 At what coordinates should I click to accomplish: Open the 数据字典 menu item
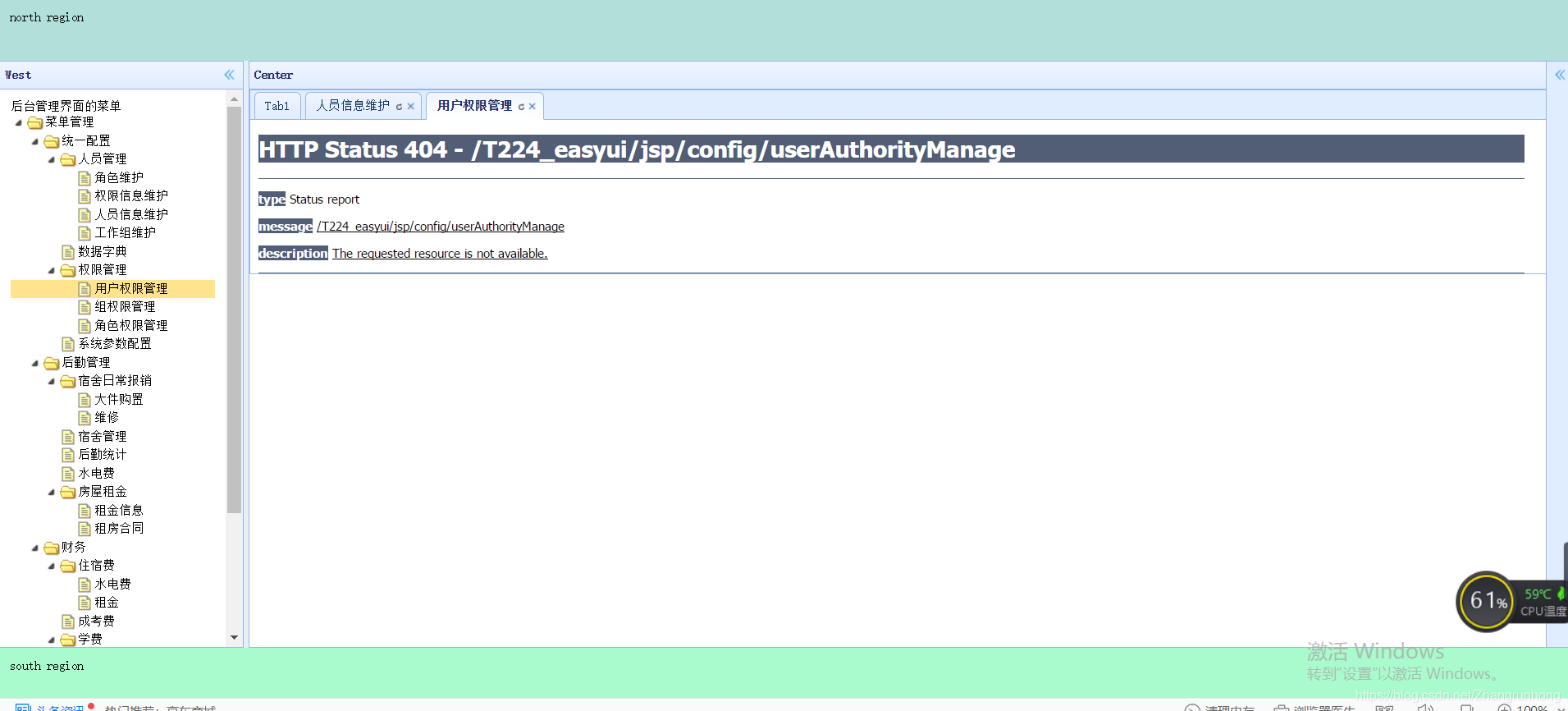(103, 251)
